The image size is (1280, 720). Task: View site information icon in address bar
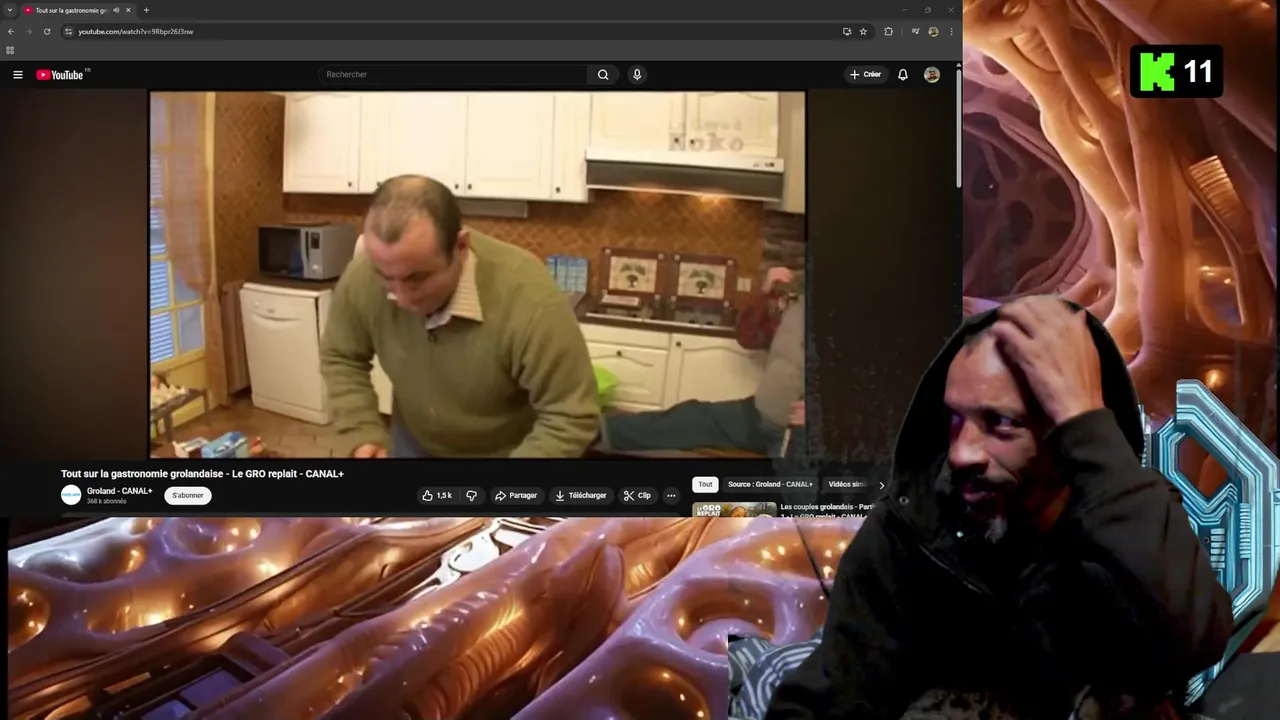(68, 31)
